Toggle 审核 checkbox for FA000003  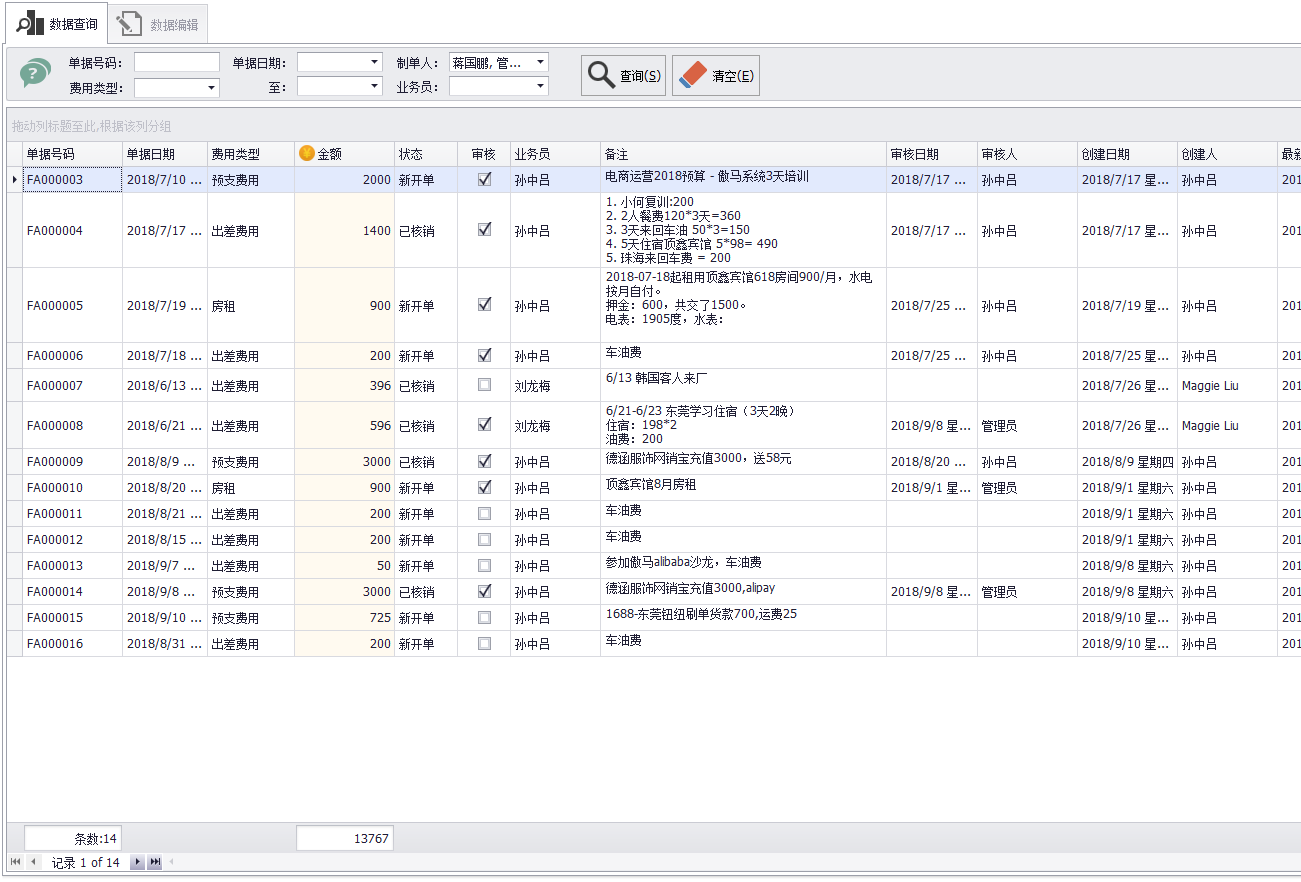[x=485, y=179]
